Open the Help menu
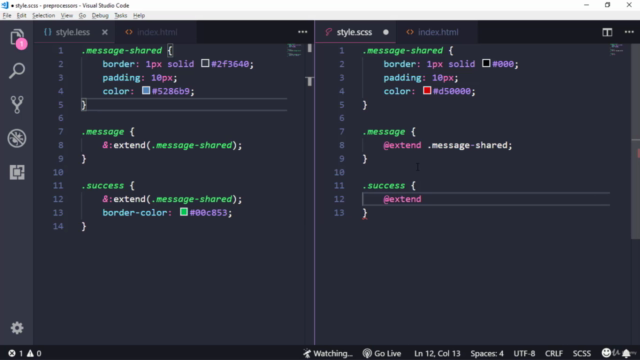The image size is (640, 360). tap(139, 16)
